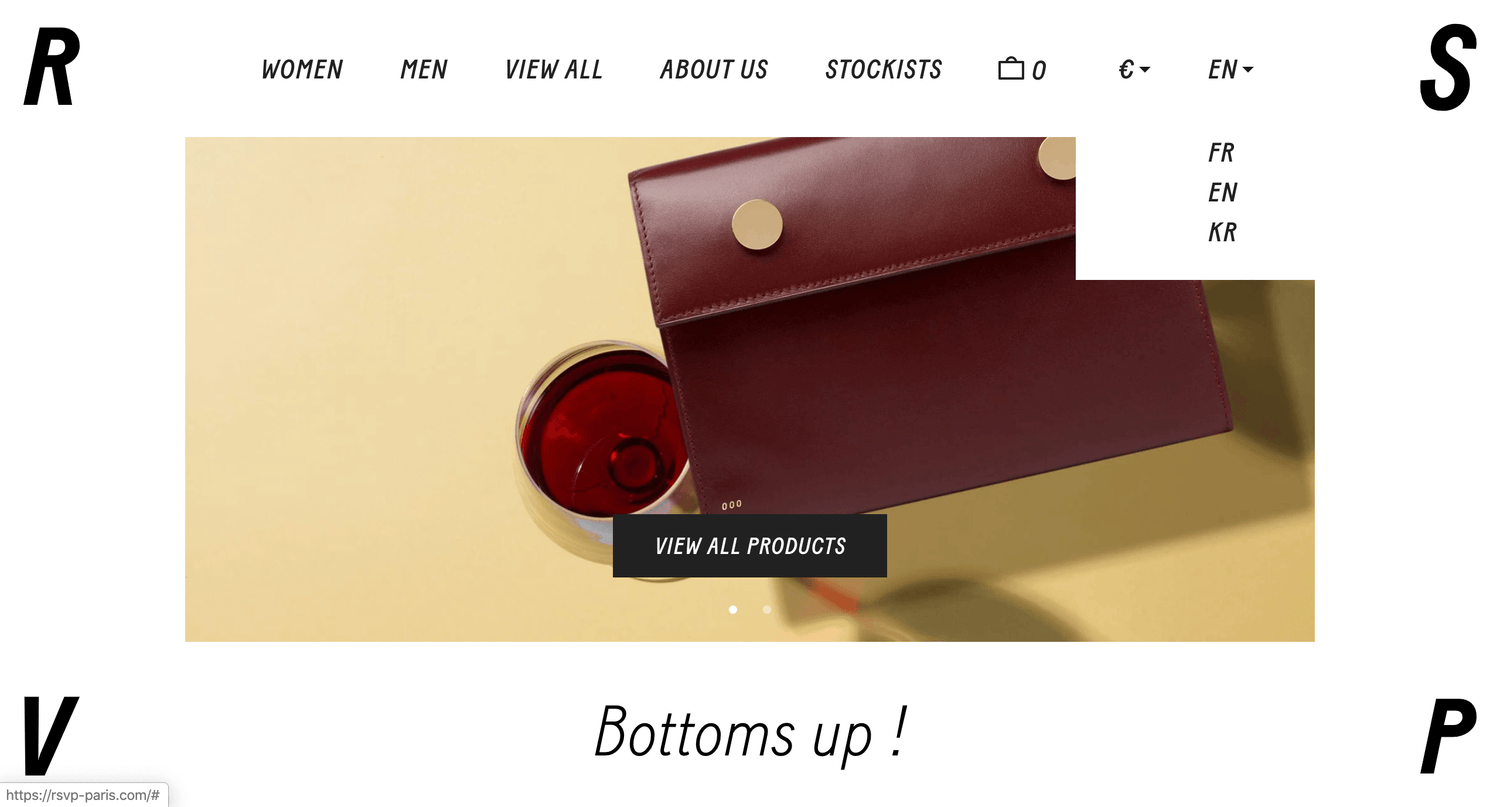Go to the MEN section

[x=424, y=69]
